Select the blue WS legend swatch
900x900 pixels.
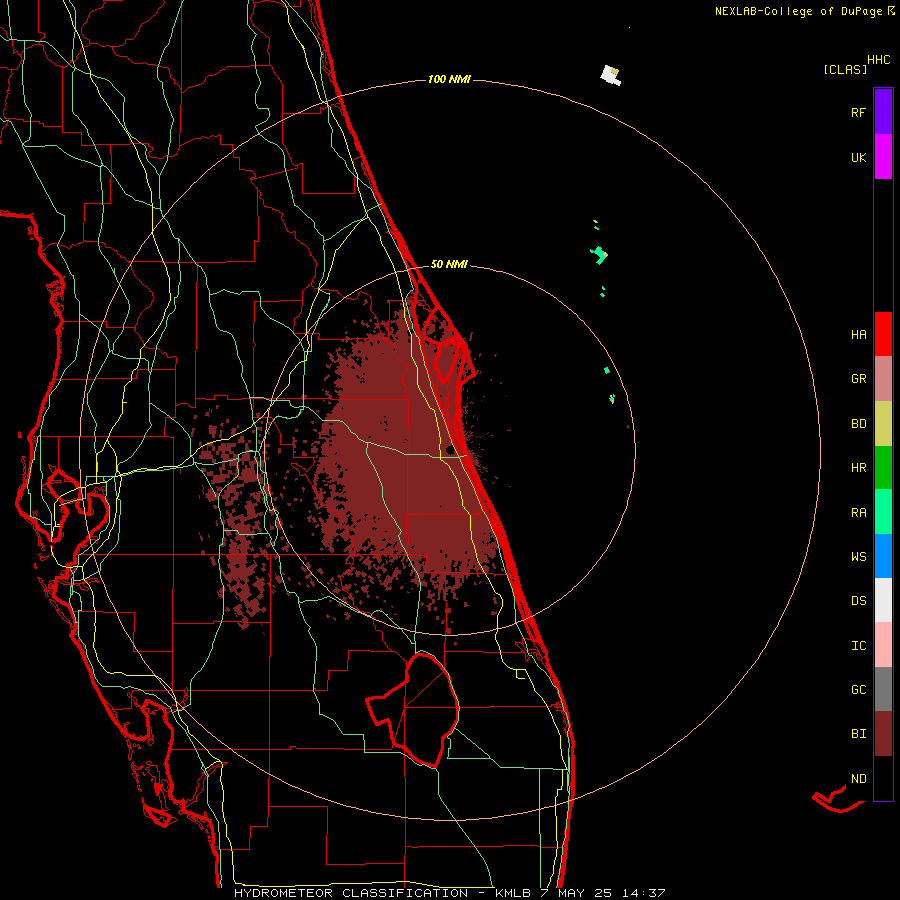(883, 556)
